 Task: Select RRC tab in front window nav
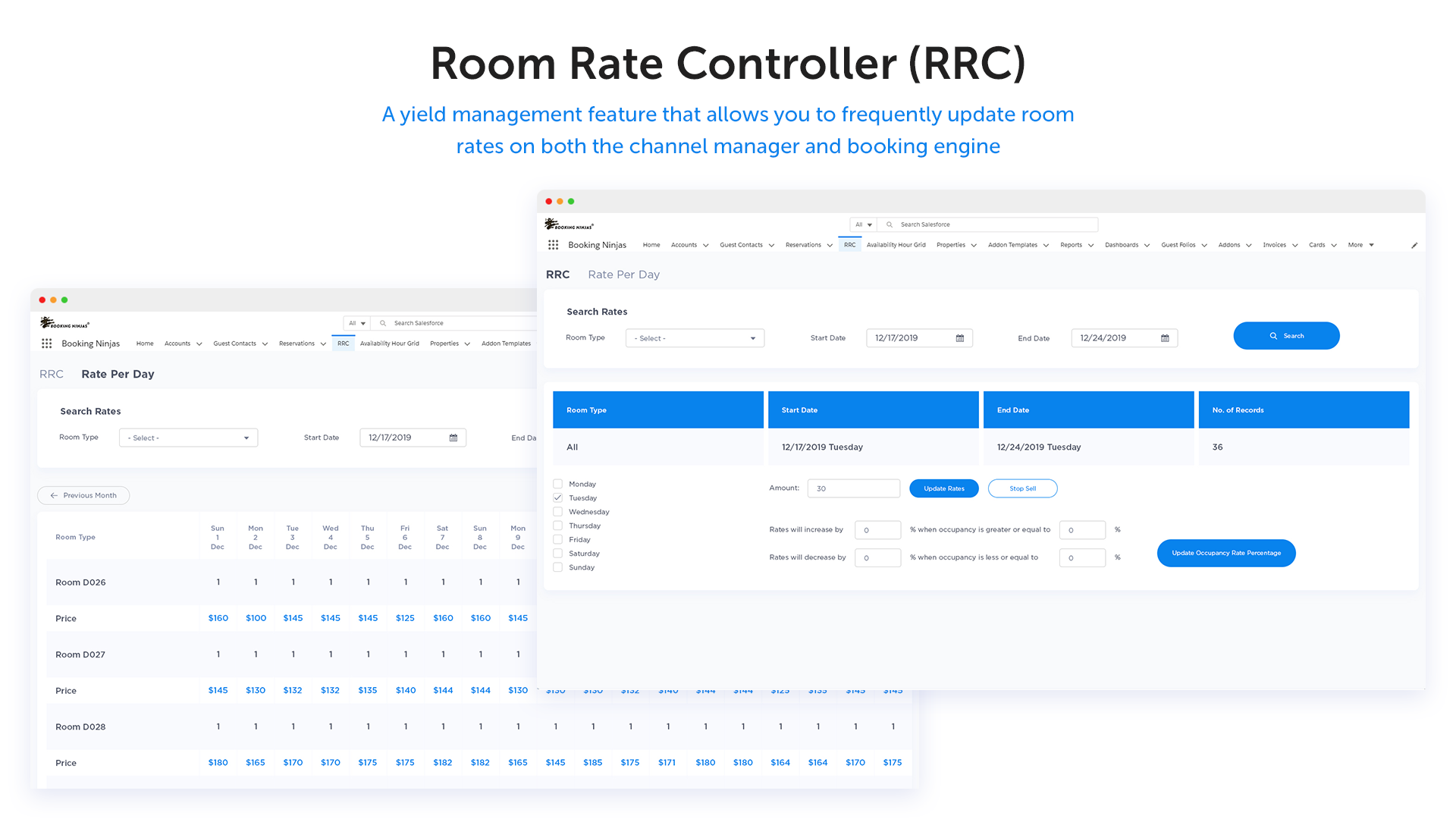coord(849,245)
